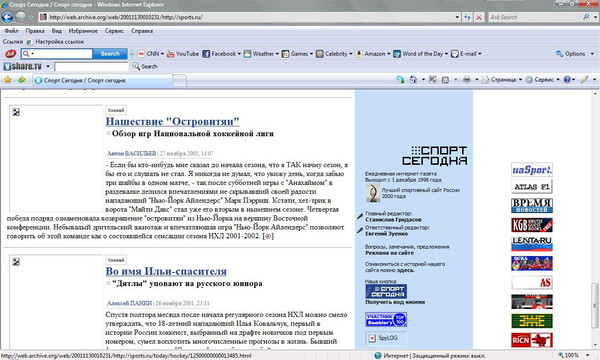Click the Stop loading red X icon
The image size is (600, 360).
point(479,17)
